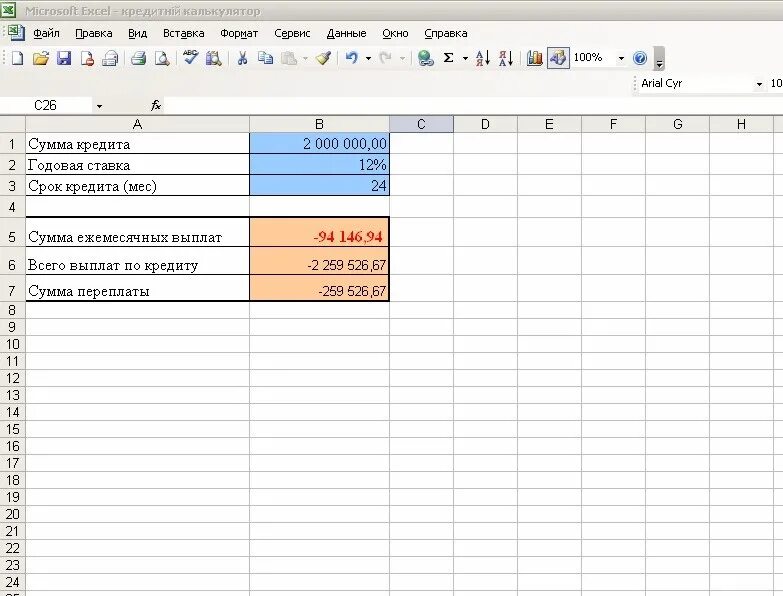Select the -259 526,67 overpayment cell

click(320, 288)
